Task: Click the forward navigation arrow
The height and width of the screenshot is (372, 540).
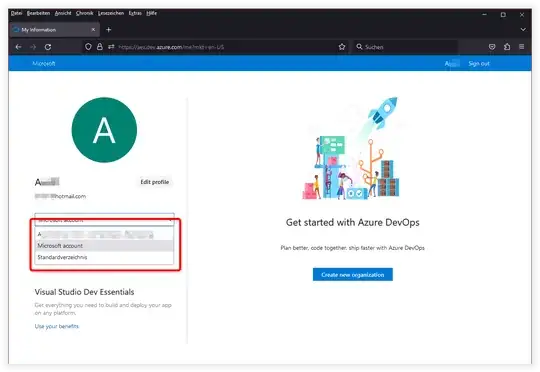Action: pyautogui.click(x=33, y=47)
